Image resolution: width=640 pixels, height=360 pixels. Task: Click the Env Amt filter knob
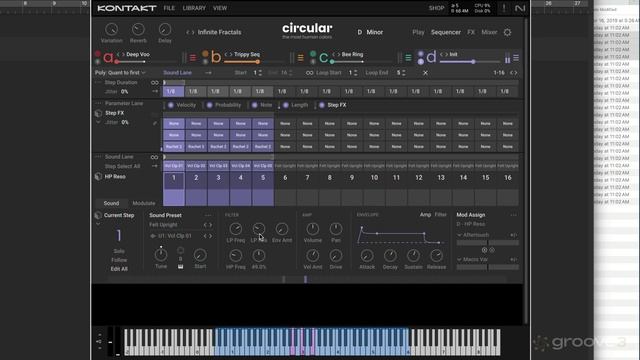tap(282, 229)
